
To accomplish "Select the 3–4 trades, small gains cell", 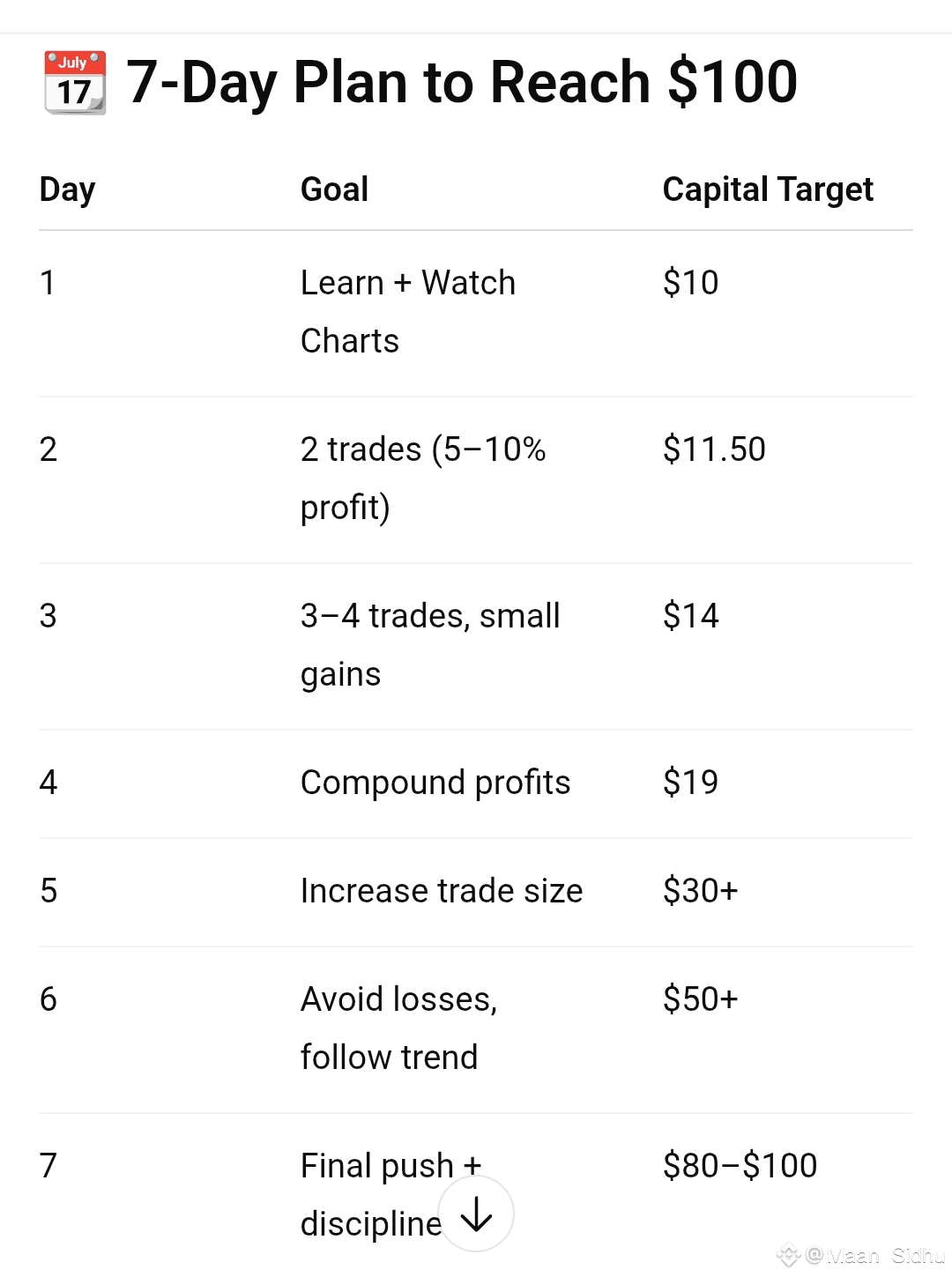I will pos(430,644).
